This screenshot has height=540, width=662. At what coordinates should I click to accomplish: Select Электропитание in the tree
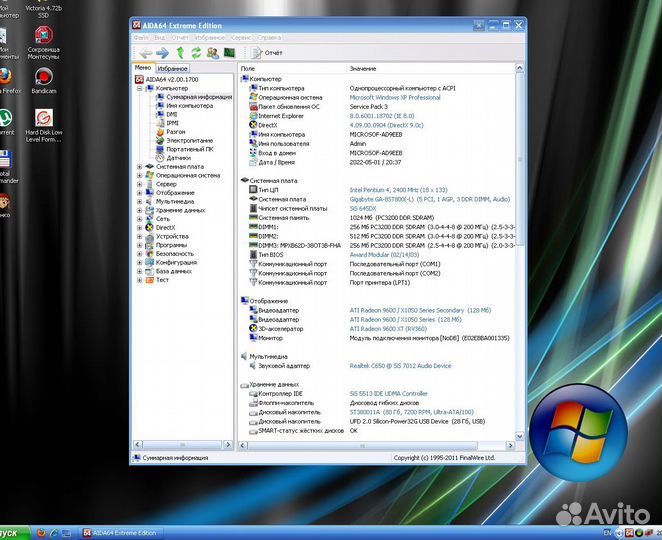point(189,140)
